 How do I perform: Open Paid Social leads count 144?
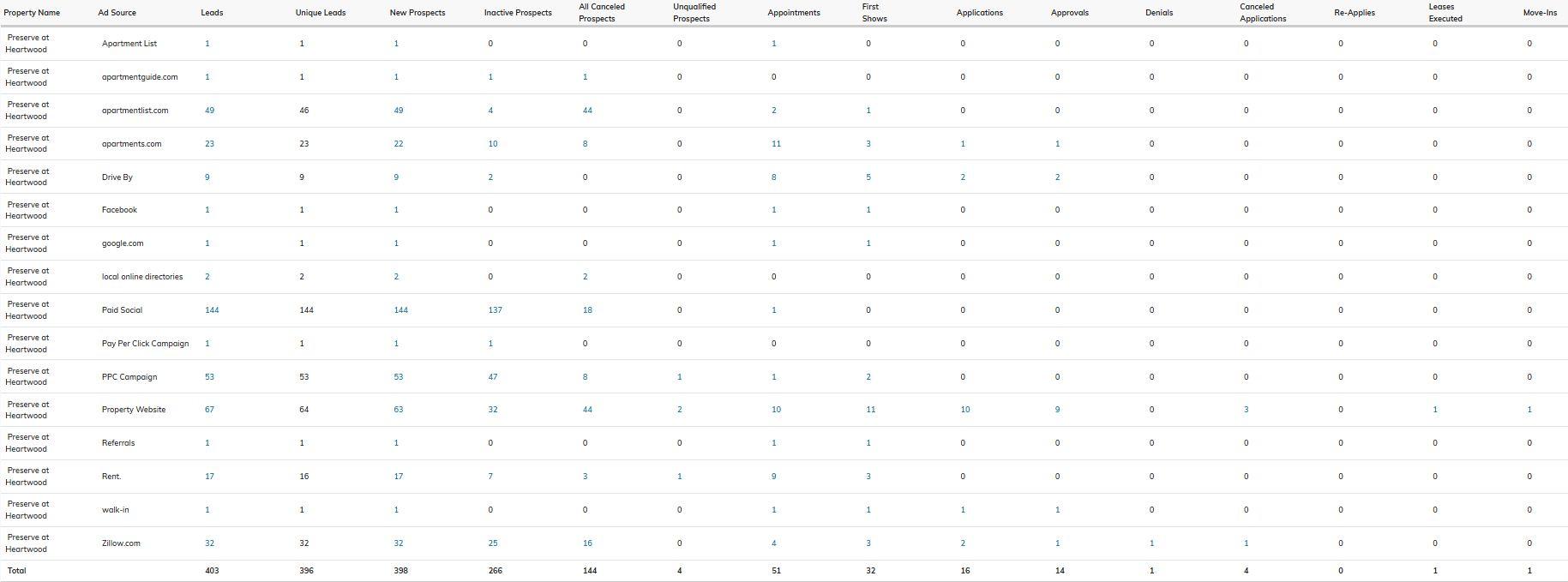[212, 310]
